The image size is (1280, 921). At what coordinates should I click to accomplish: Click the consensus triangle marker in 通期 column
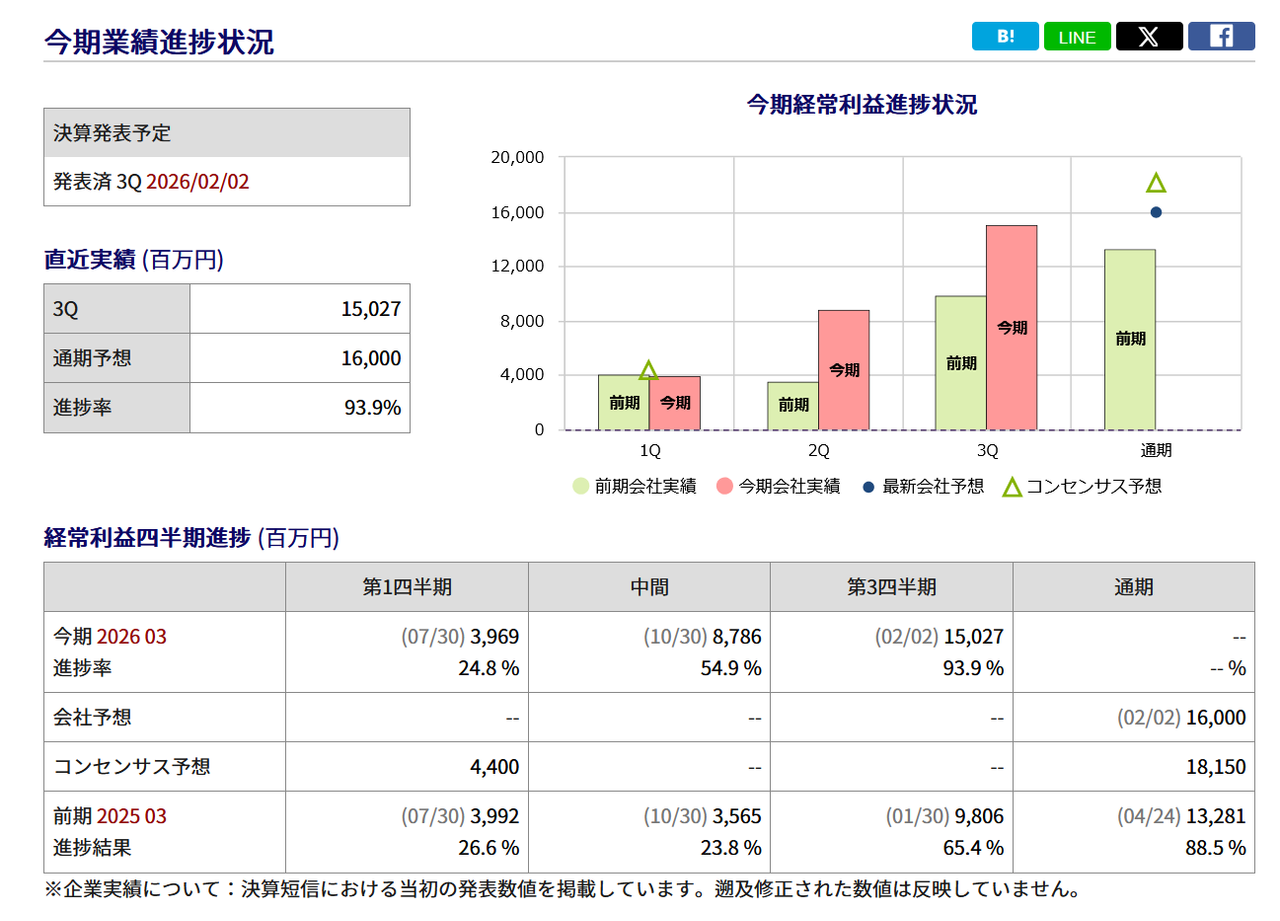click(1156, 183)
